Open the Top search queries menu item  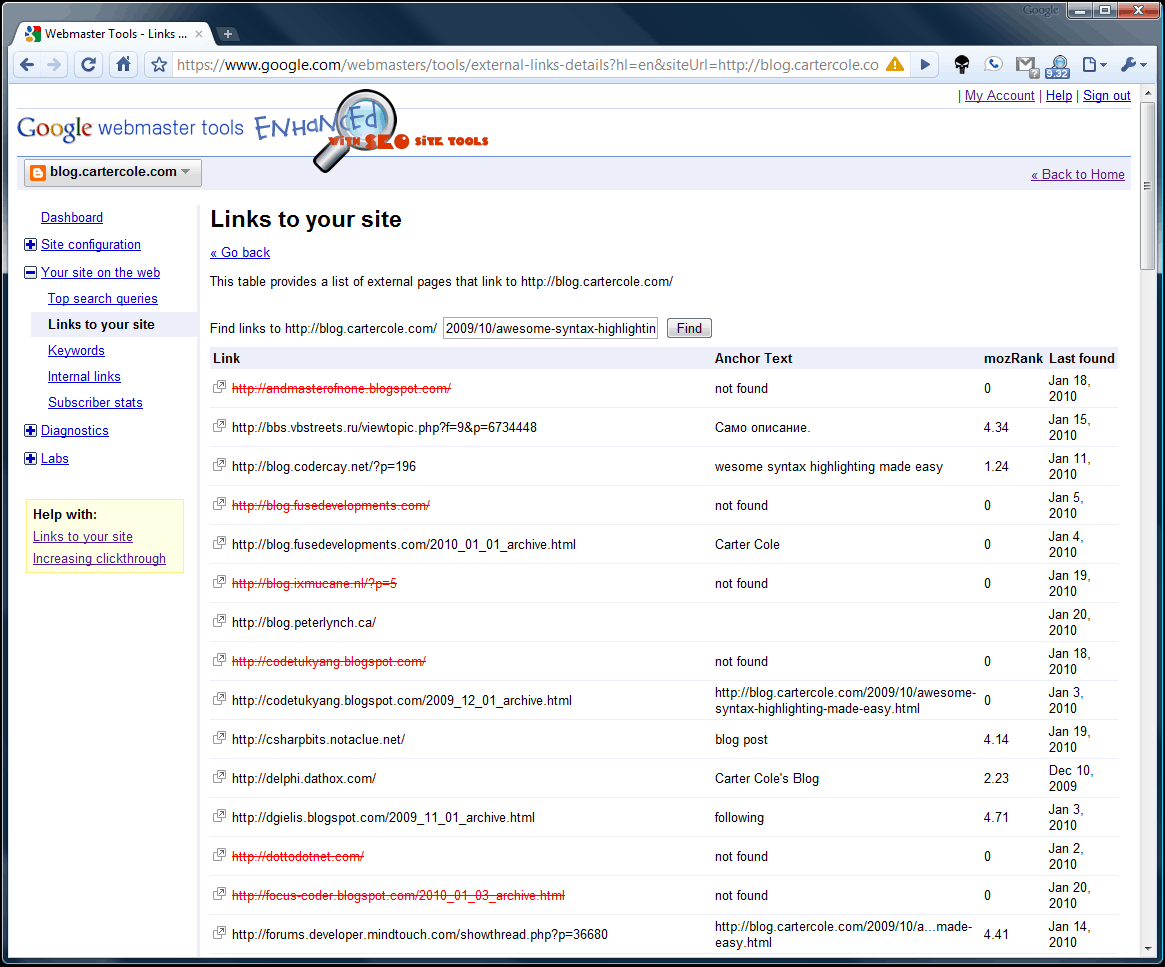[x=102, y=299]
